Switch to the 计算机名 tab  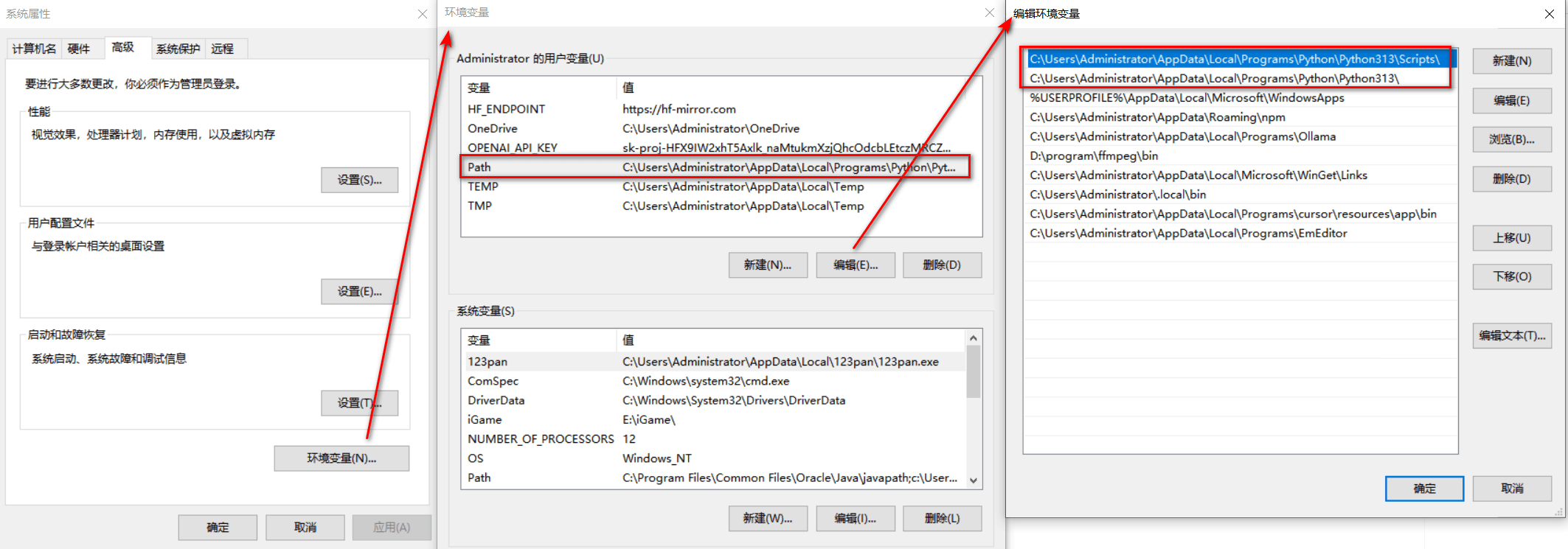[x=34, y=49]
